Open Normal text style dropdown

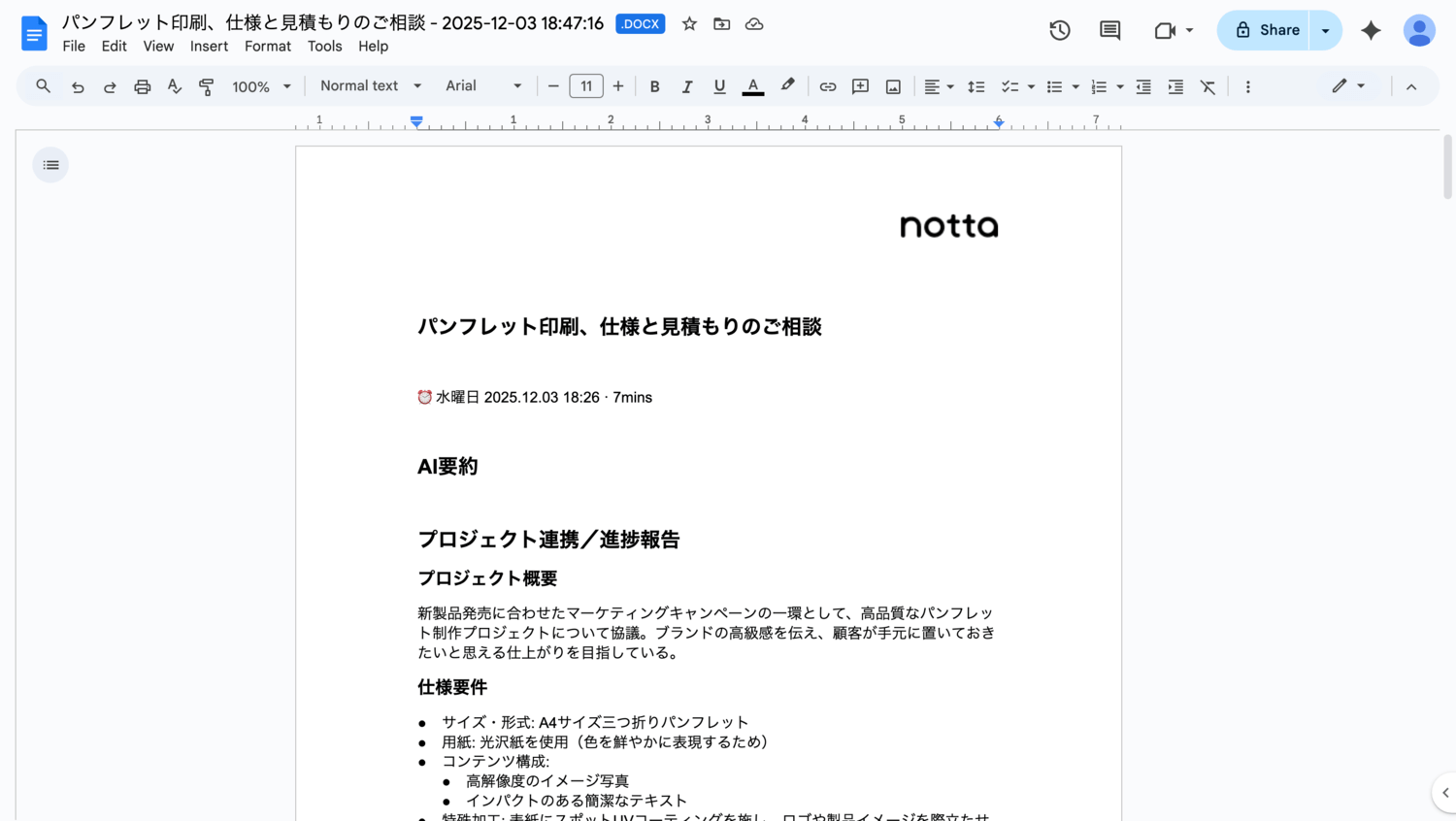(x=371, y=86)
